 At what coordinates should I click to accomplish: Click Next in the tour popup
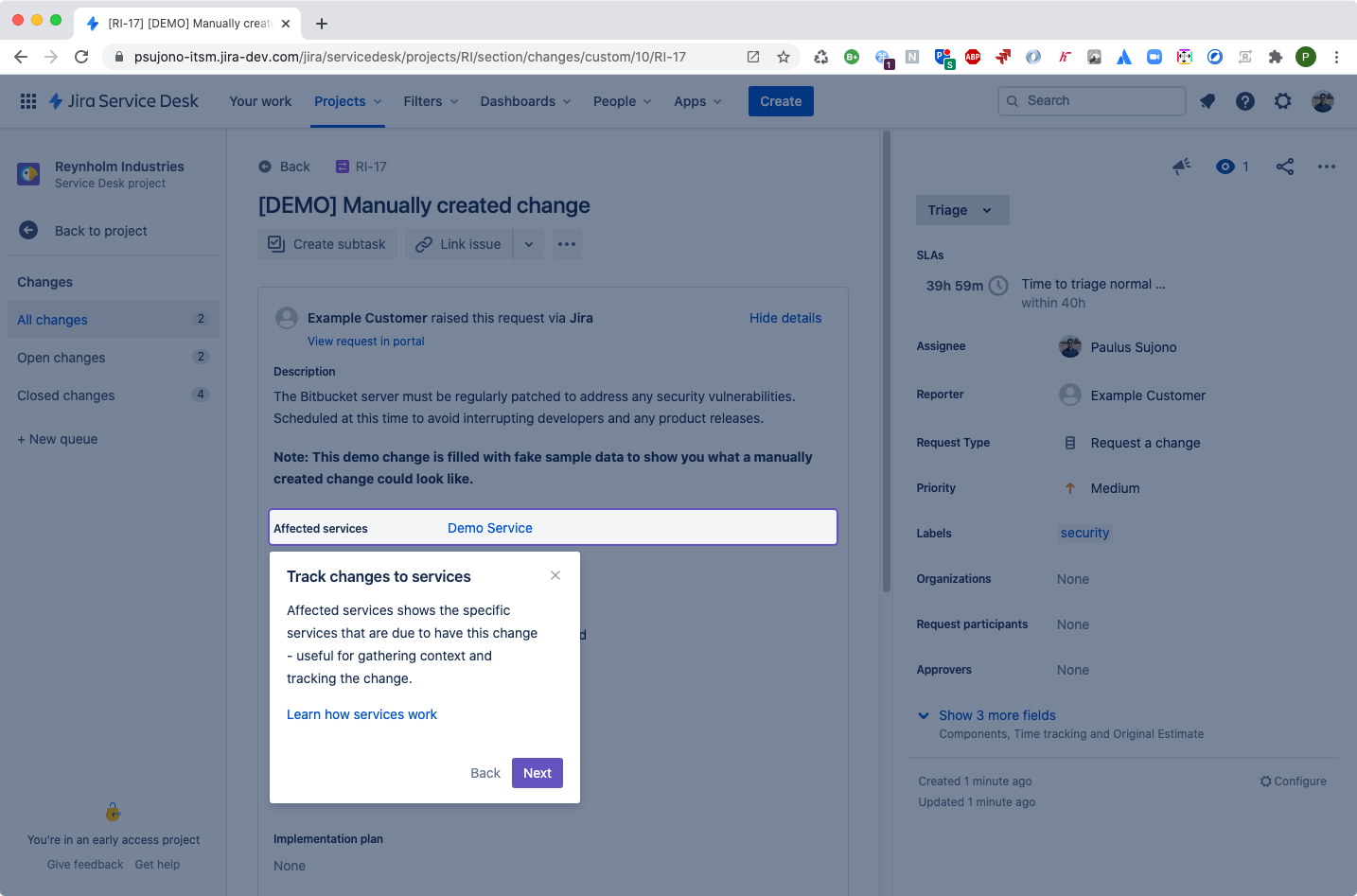[x=537, y=773]
